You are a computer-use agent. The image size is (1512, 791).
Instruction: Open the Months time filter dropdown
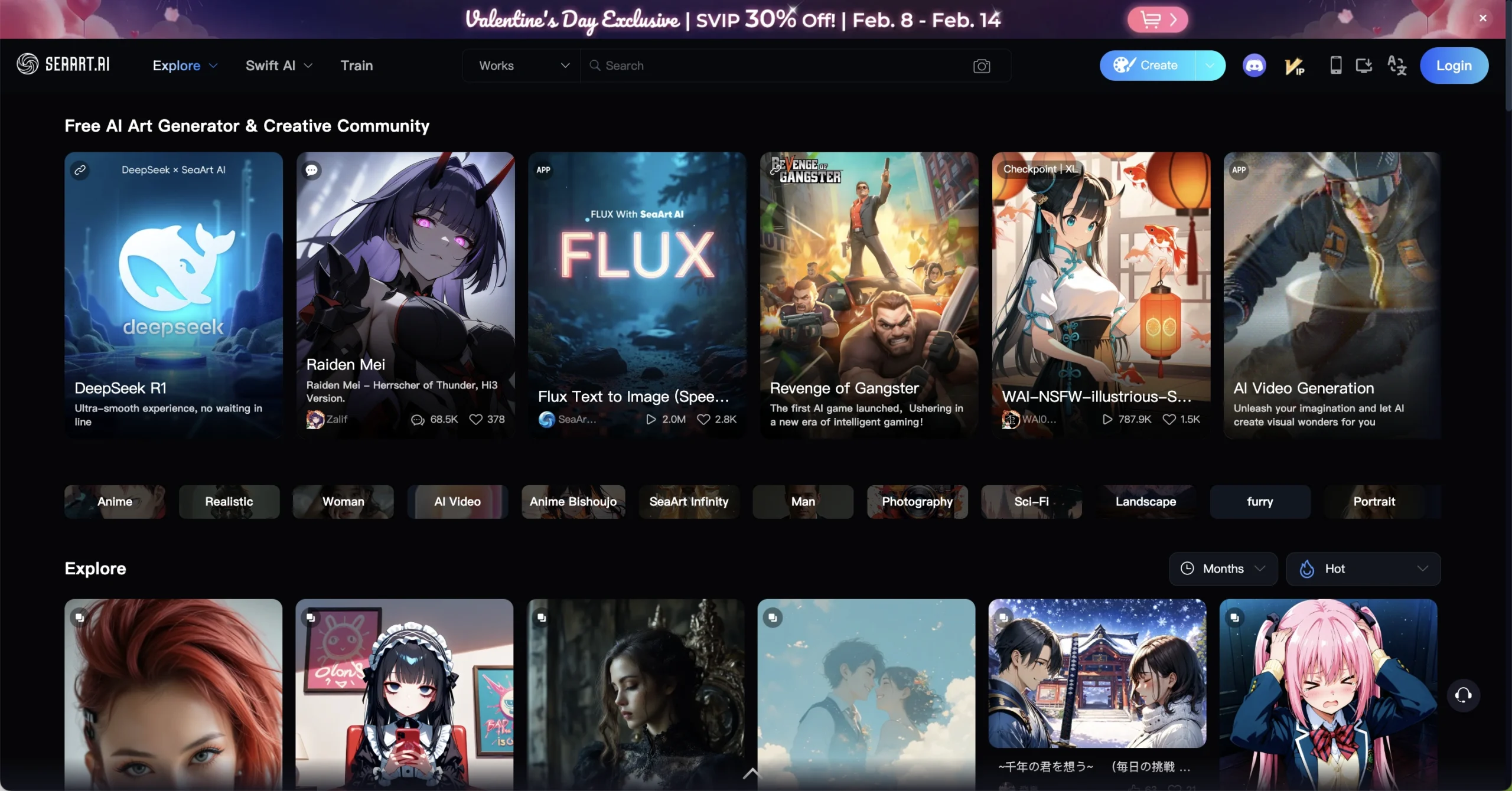pyautogui.click(x=1223, y=568)
